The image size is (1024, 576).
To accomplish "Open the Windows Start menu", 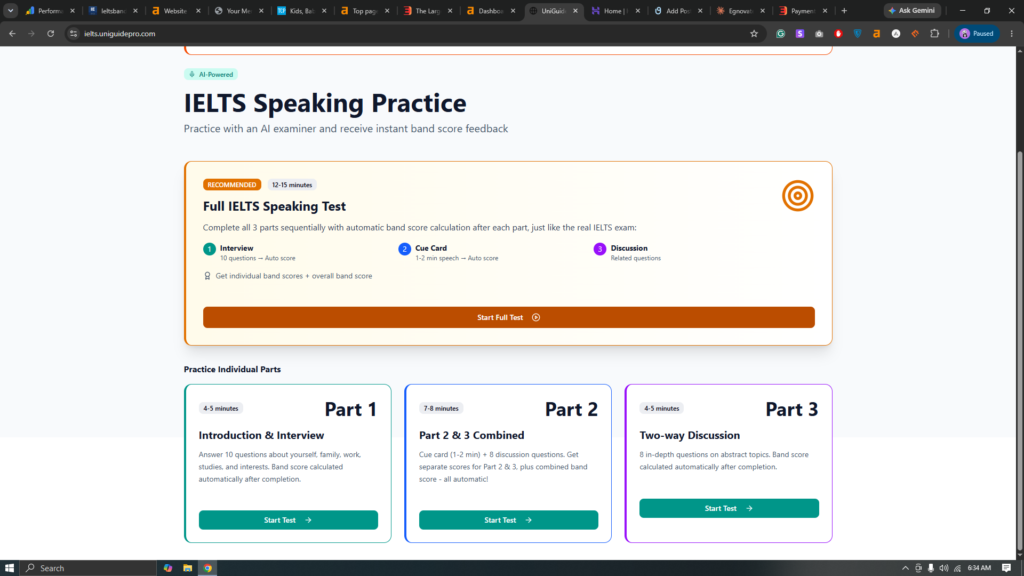I will 9,568.
